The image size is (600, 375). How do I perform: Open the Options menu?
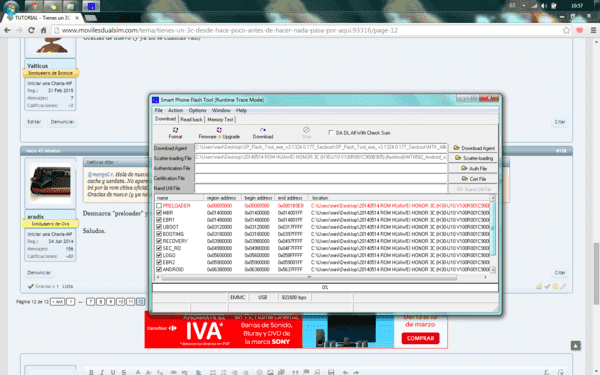[197, 110]
